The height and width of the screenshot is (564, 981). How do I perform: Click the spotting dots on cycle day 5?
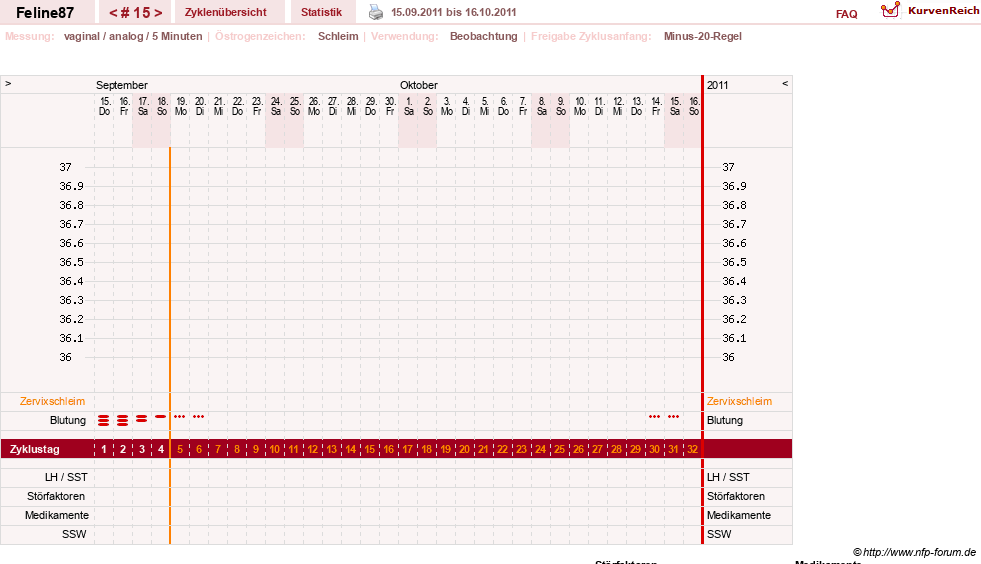coord(180,416)
